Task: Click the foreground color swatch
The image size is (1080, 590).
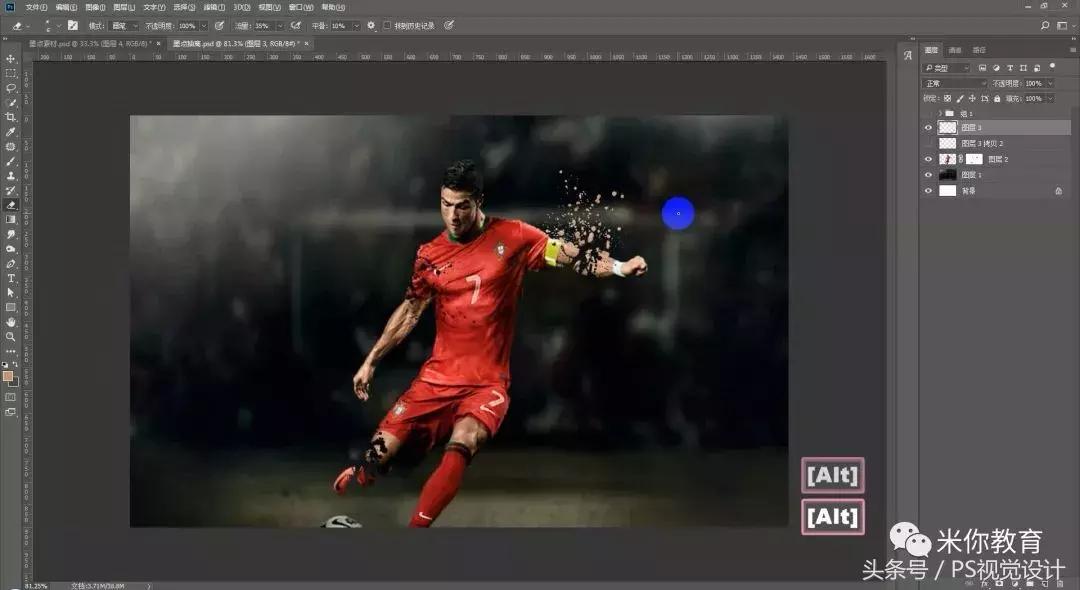Action: [8, 376]
